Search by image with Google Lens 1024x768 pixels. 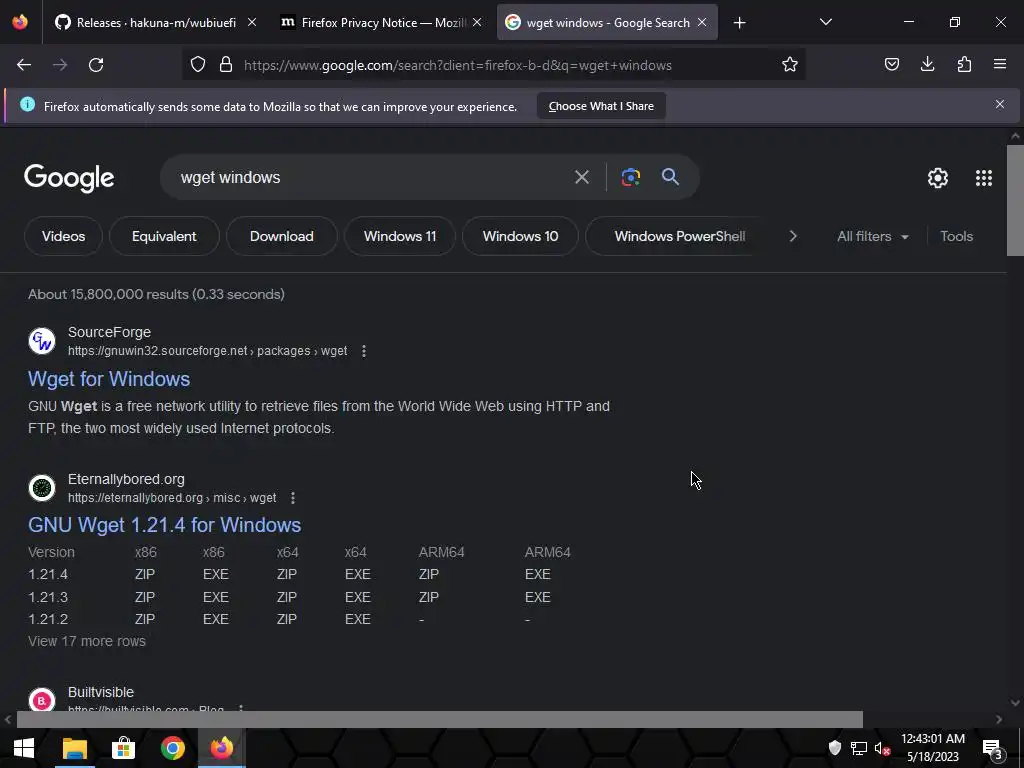point(630,177)
